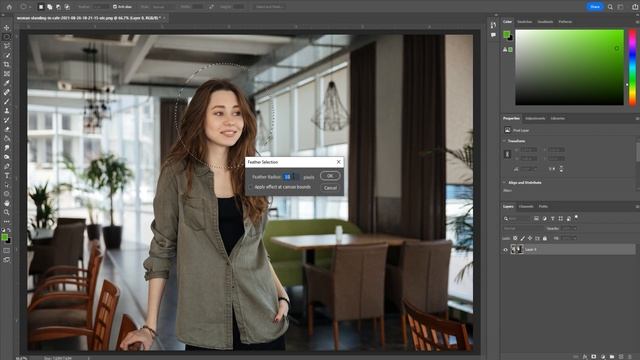Click Cancel in Feather Selection dialog
This screenshot has height=360, width=640.
click(330, 188)
